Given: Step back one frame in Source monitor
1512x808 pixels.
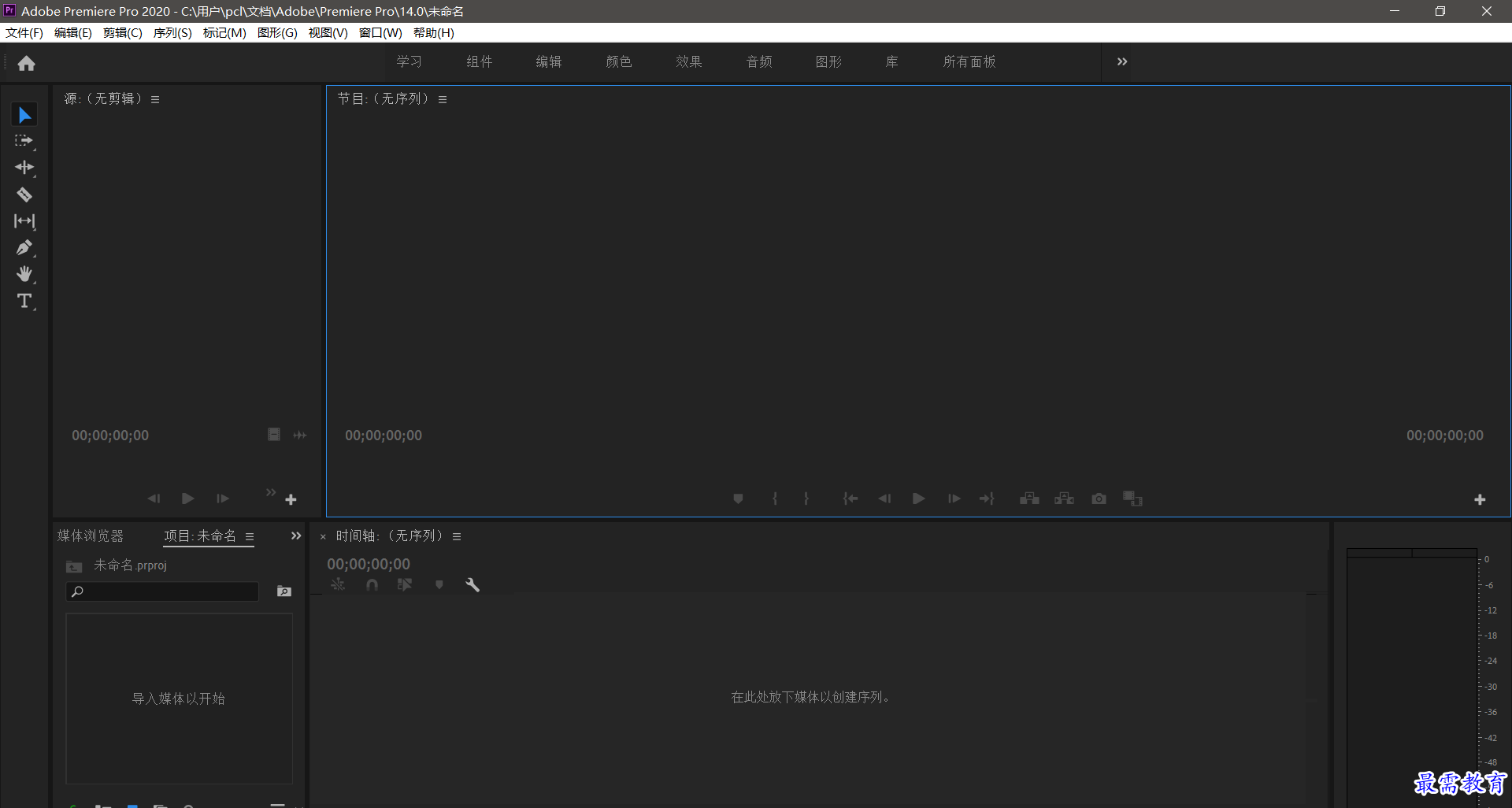Looking at the screenshot, I should [154, 499].
